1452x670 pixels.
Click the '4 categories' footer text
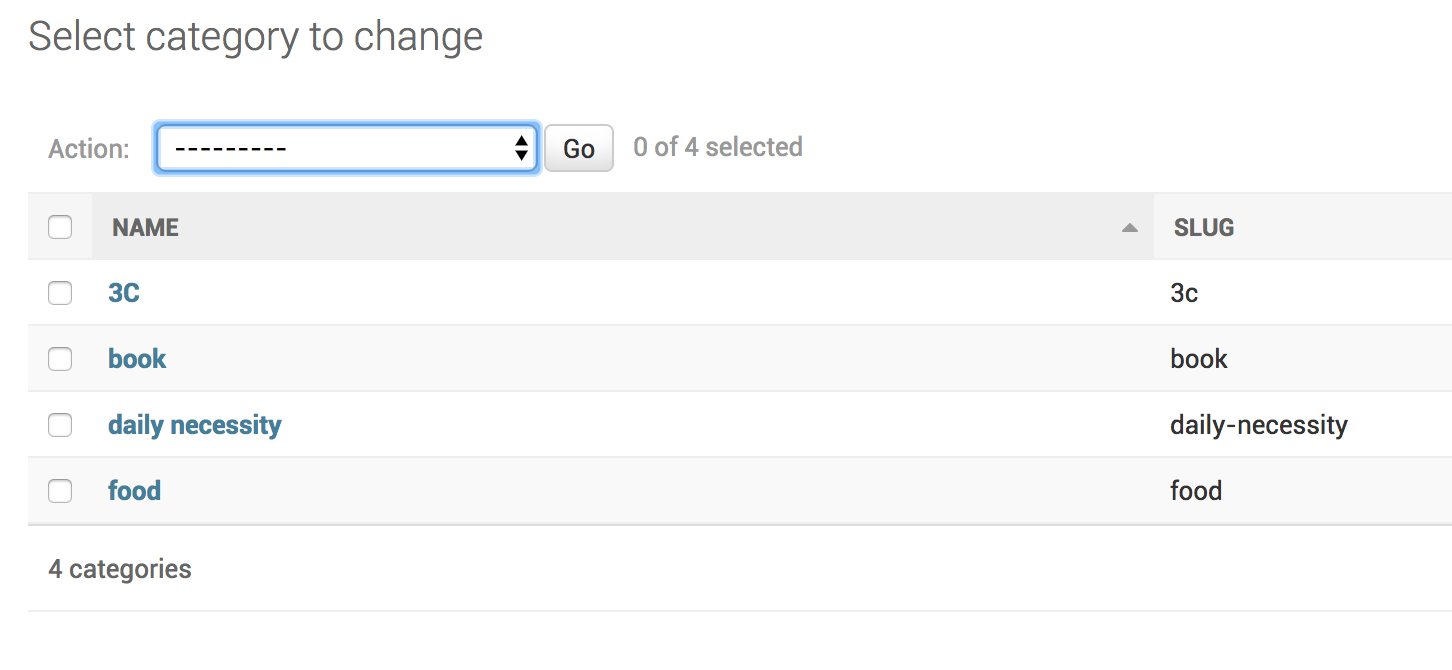[x=120, y=569]
